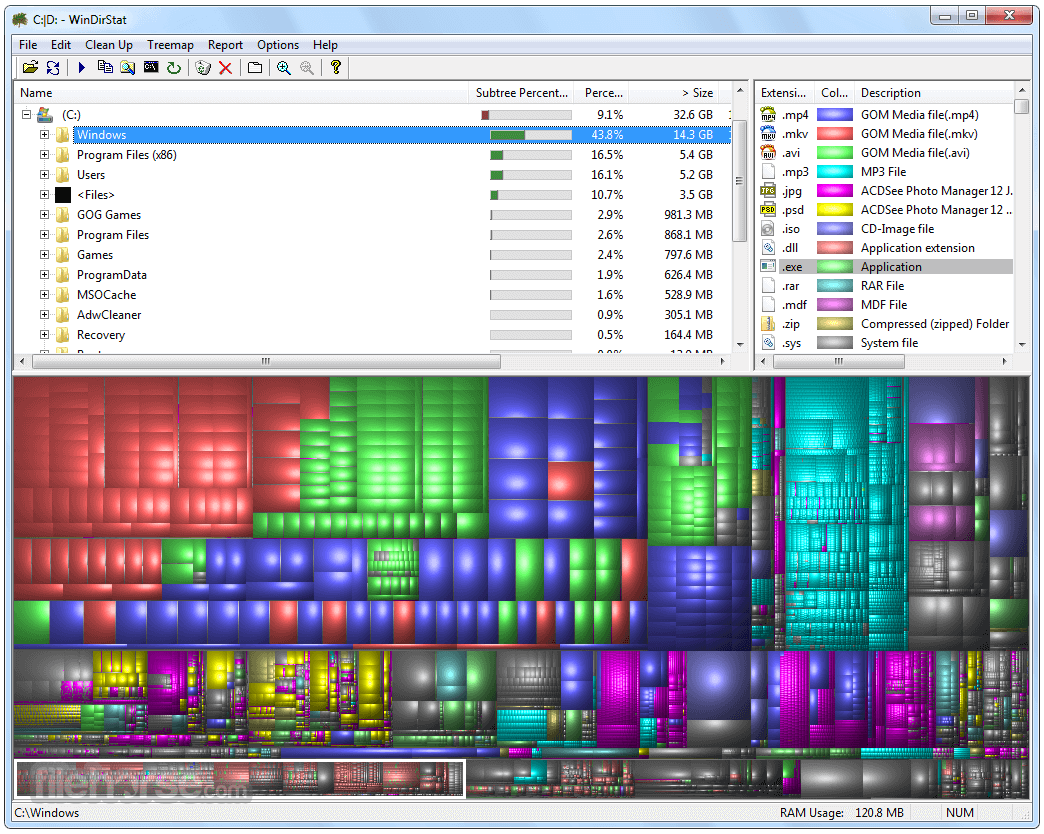The image size is (1044, 834).
Task: Sort by the Extension column header
Action: coord(784,93)
